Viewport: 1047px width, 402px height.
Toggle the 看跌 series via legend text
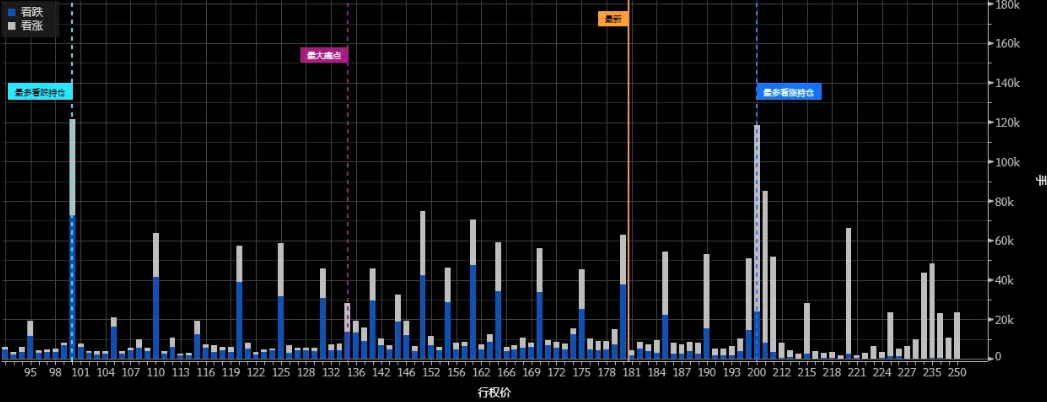32,11
